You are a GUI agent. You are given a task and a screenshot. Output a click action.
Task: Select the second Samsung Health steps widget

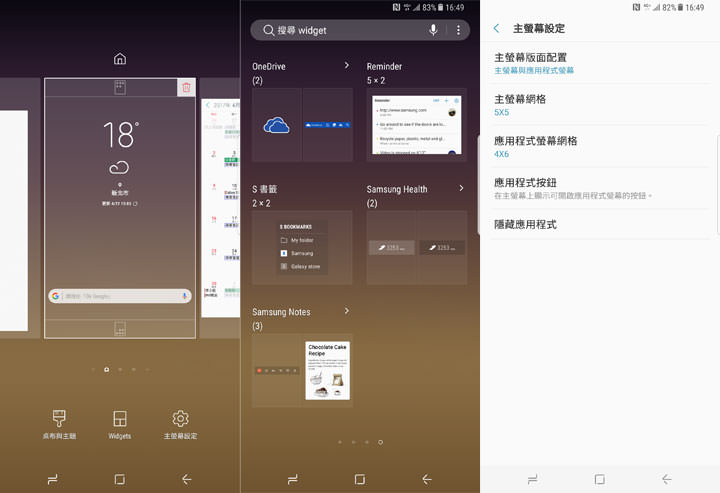click(442, 247)
